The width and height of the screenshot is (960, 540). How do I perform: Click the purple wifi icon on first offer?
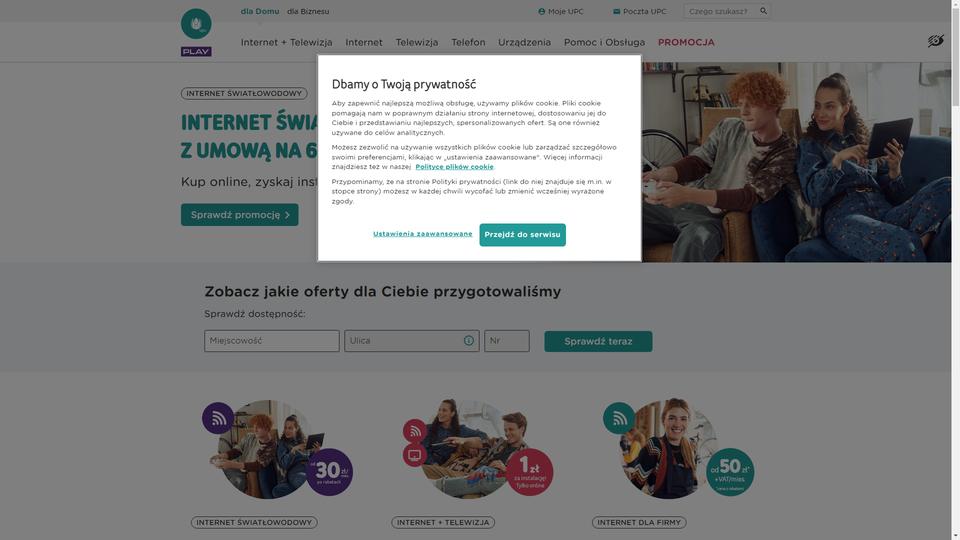218,418
